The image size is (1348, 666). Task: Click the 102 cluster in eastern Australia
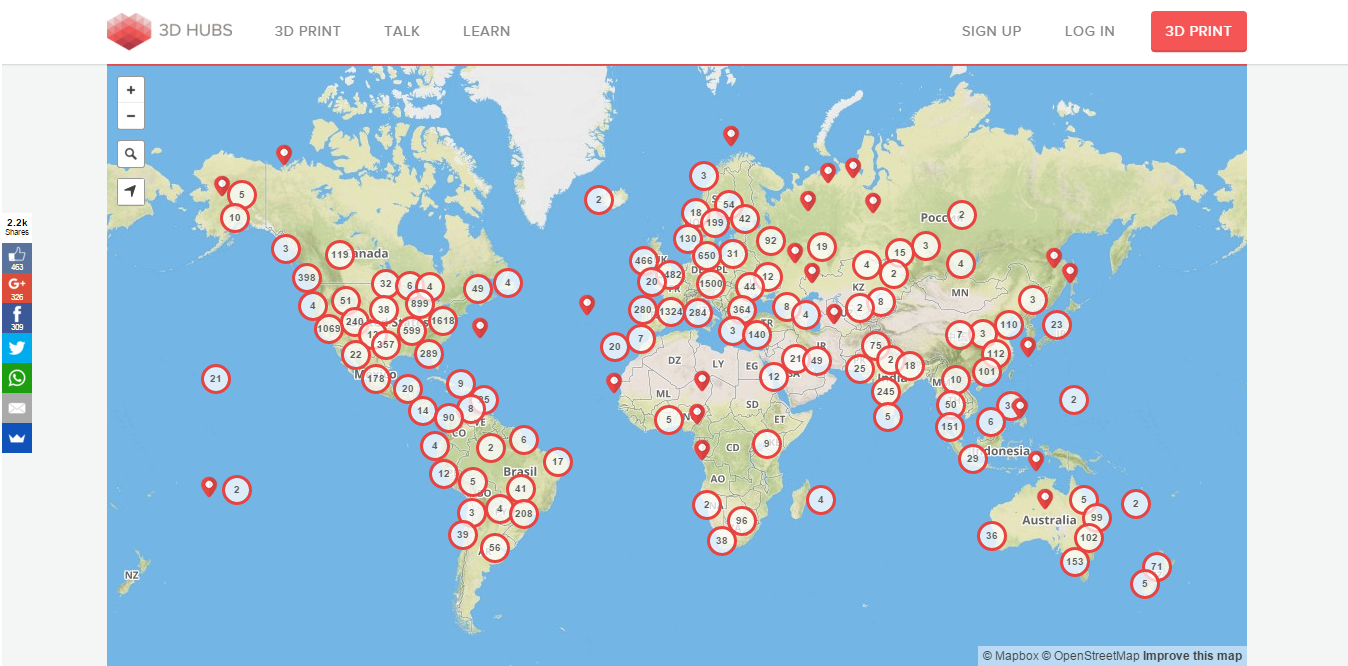click(x=1089, y=537)
